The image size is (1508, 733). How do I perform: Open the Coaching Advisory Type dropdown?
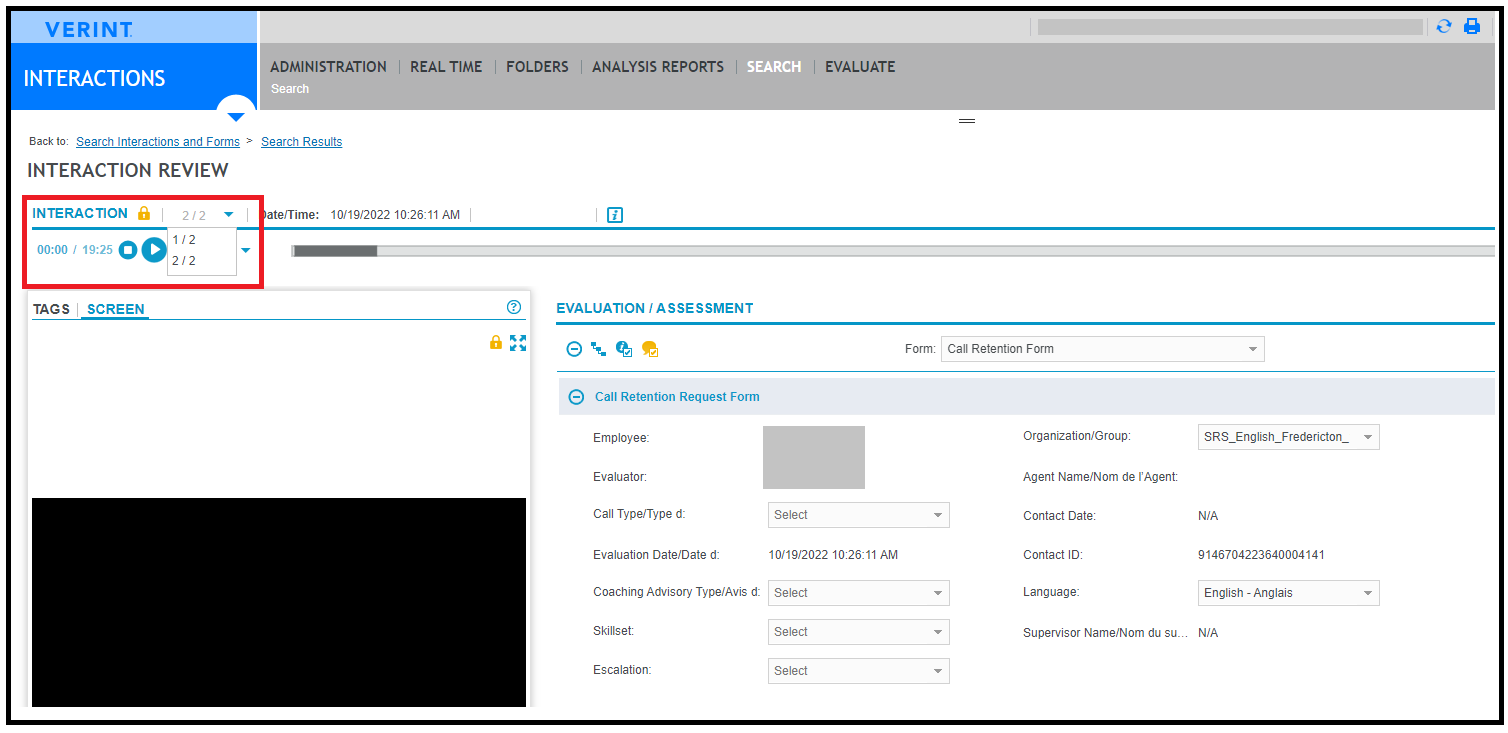tap(859, 593)
